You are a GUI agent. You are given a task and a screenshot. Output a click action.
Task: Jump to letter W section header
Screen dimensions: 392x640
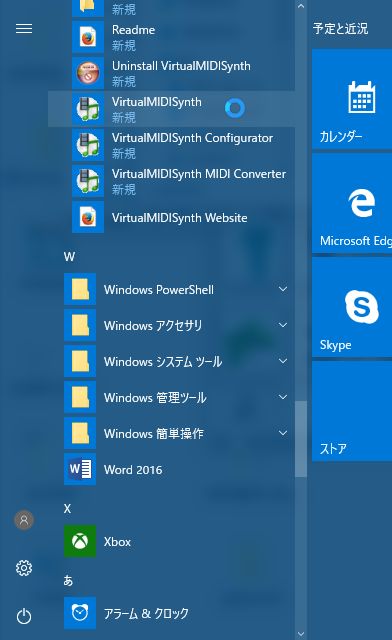[69, 257]
